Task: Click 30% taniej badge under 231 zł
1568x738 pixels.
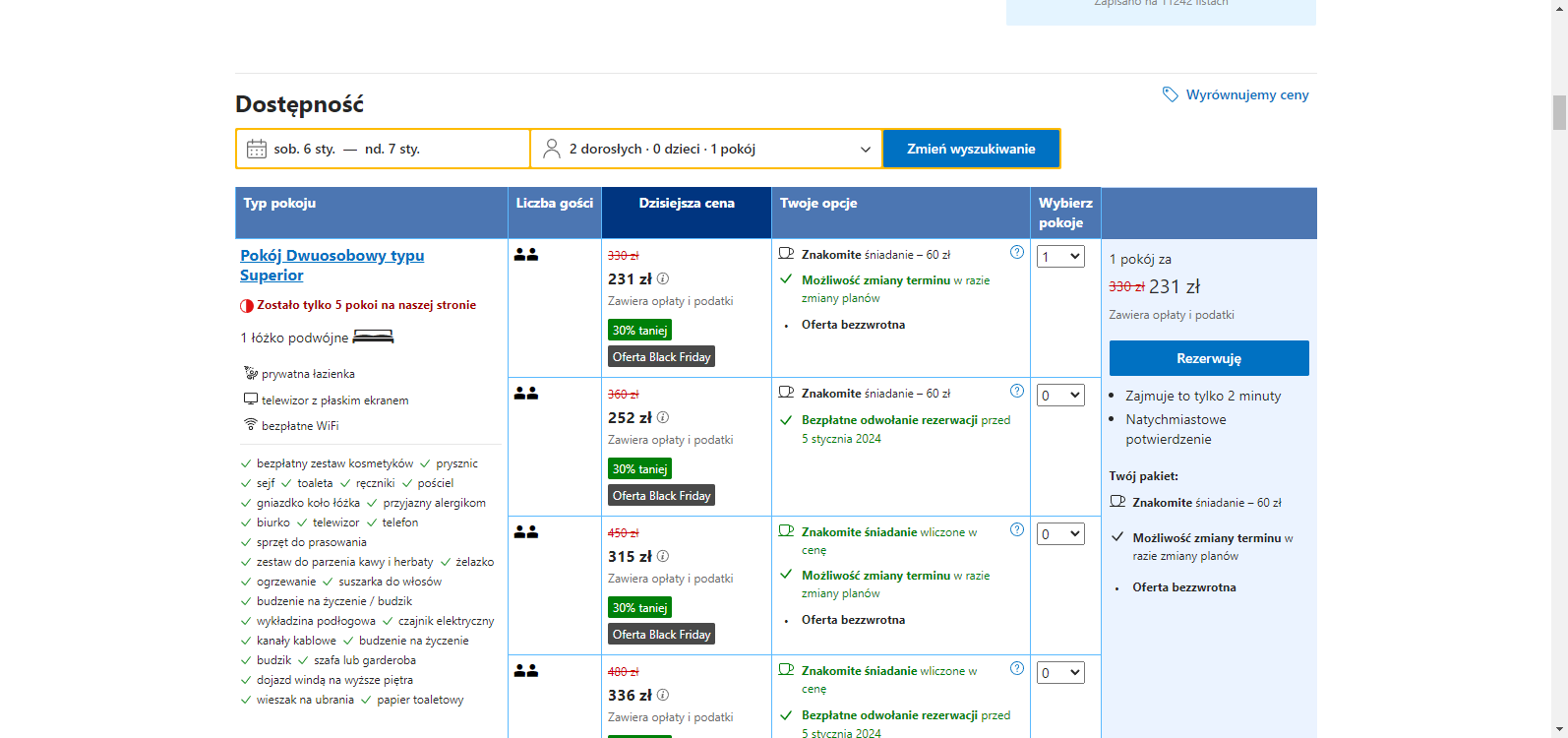Action: tap(639, 330)
